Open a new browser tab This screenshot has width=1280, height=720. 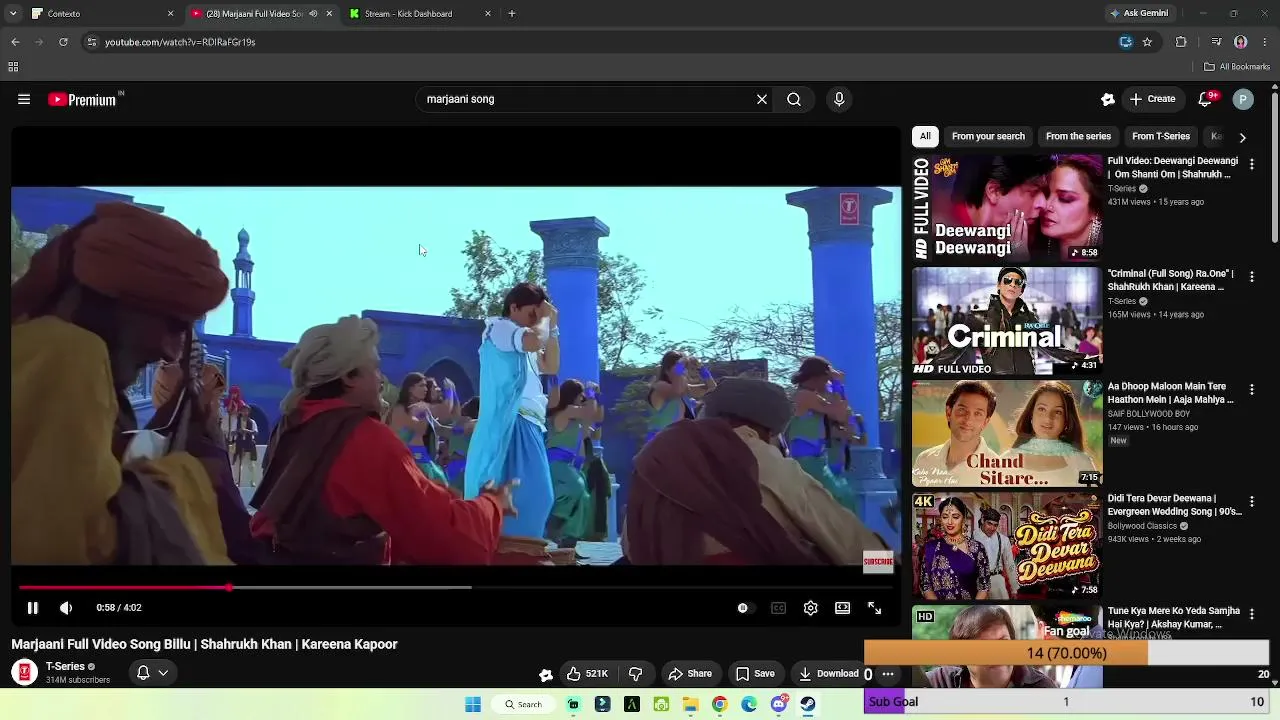(512, 14)
